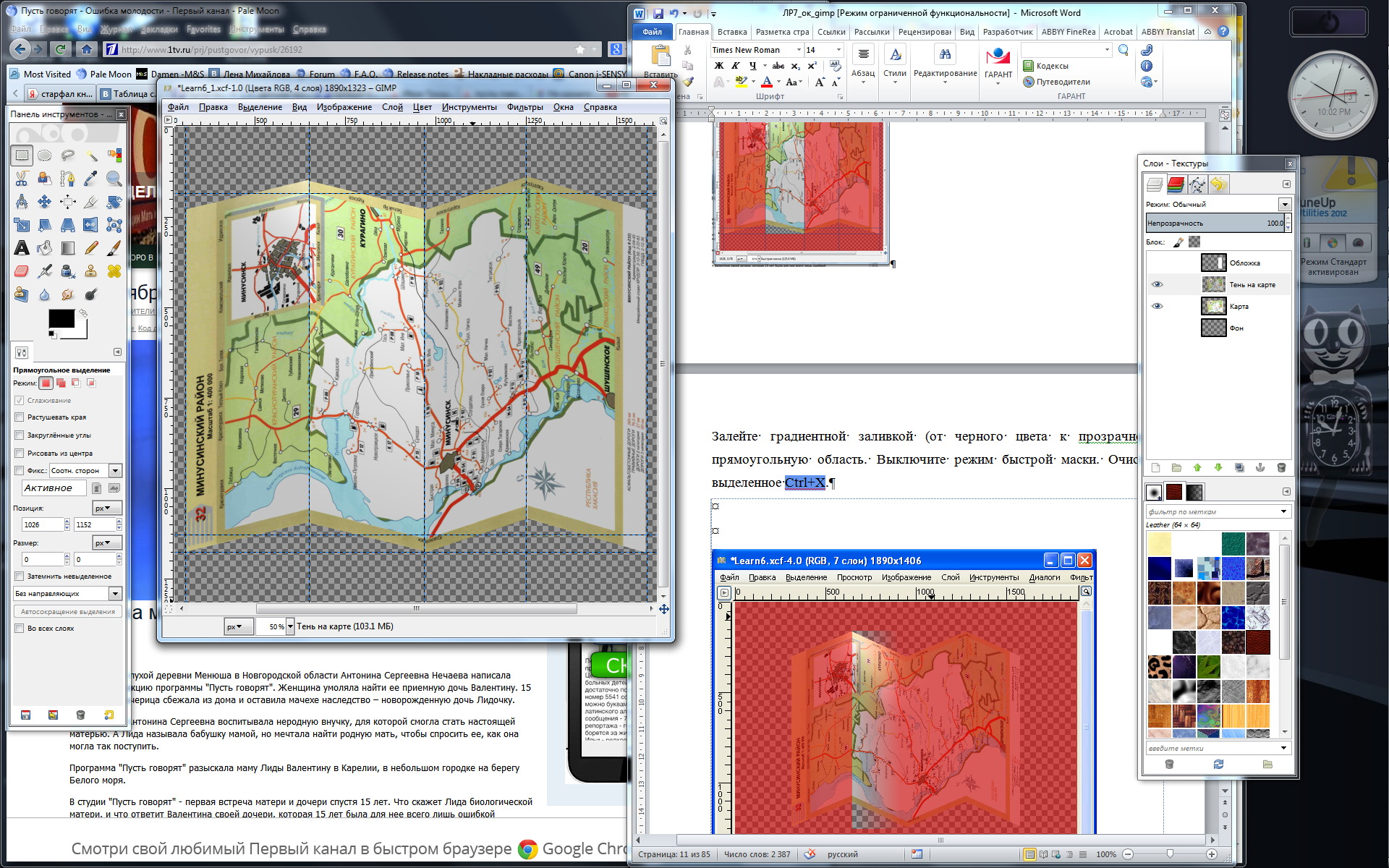The height and width of the screenshot is (868, 1389).
Task: Enable Рисовать из центра checkbox
Action: [20, 454]
